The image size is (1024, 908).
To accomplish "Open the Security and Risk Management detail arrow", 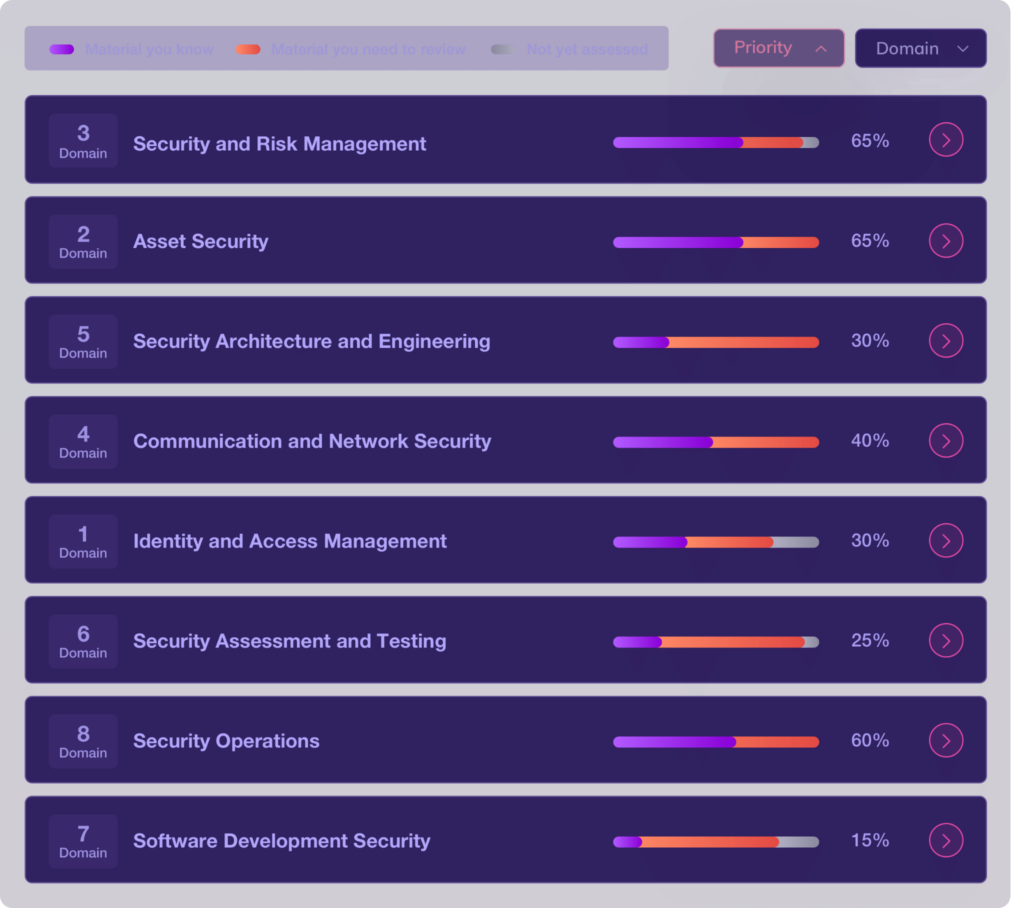I will pos(945,140).
